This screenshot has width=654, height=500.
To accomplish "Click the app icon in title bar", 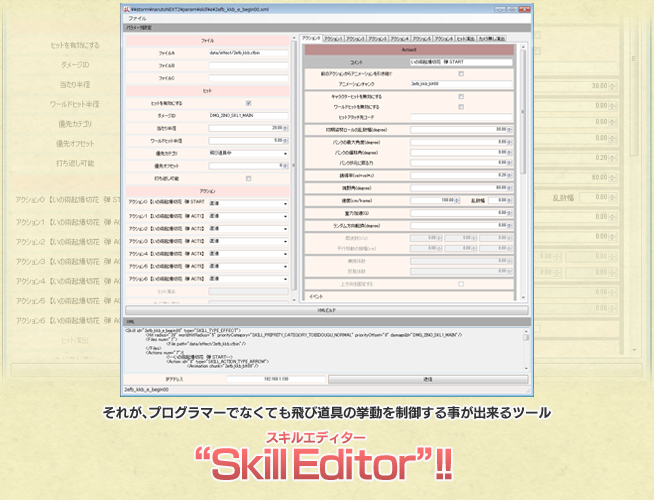I will pyautogui.click(x=126, y=9).
